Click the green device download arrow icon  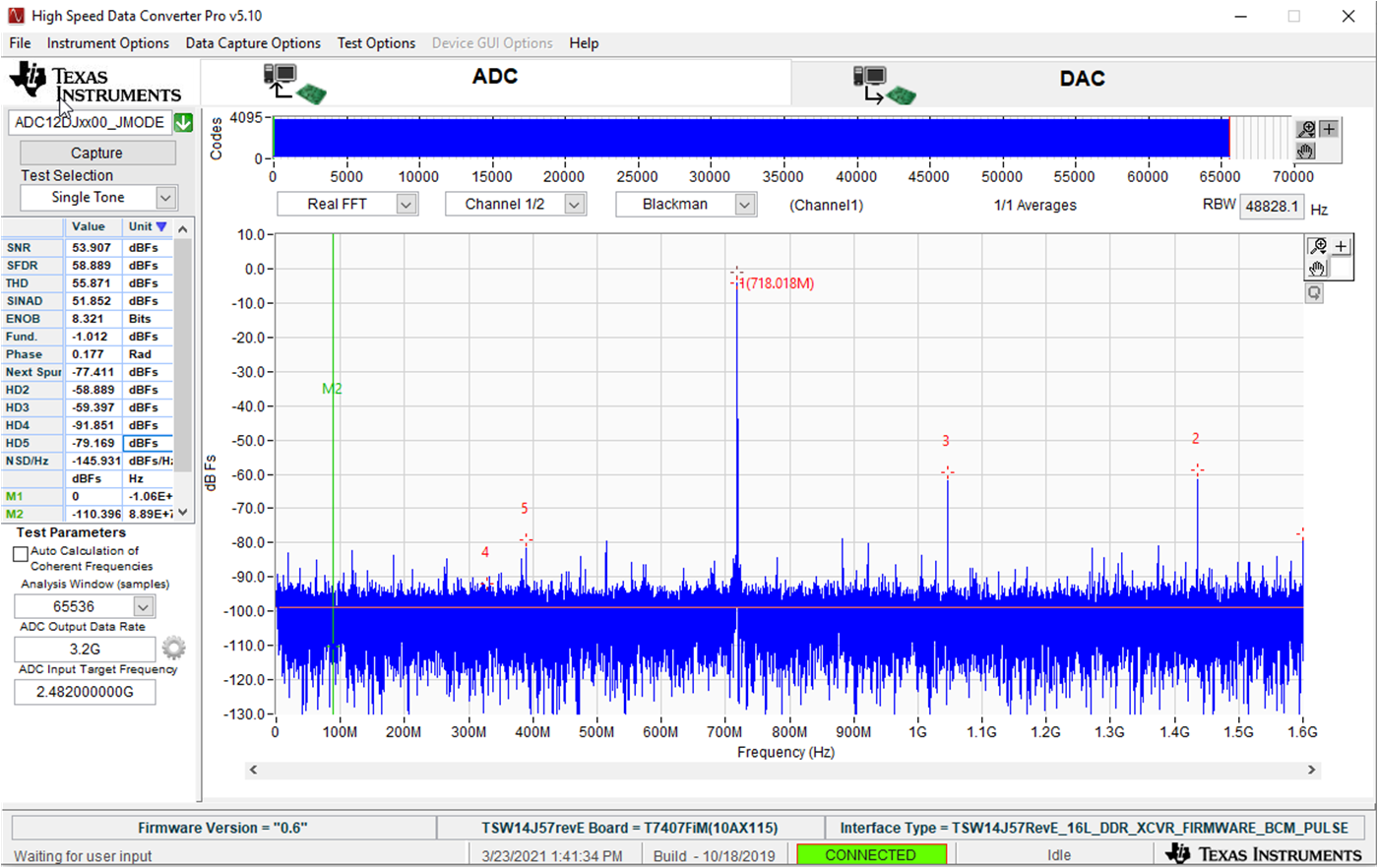[x=183, y=123]
